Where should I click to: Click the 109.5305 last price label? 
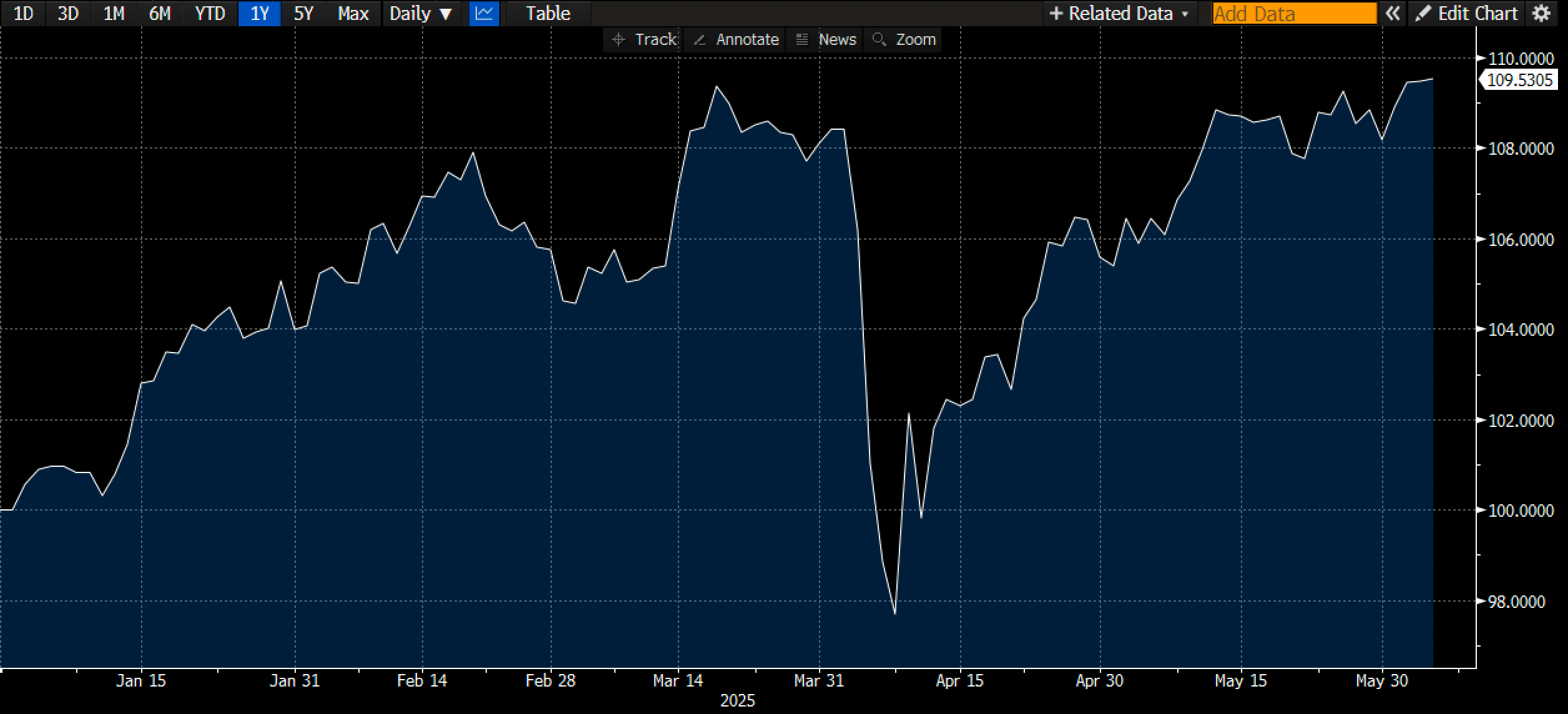(1519, 80)
